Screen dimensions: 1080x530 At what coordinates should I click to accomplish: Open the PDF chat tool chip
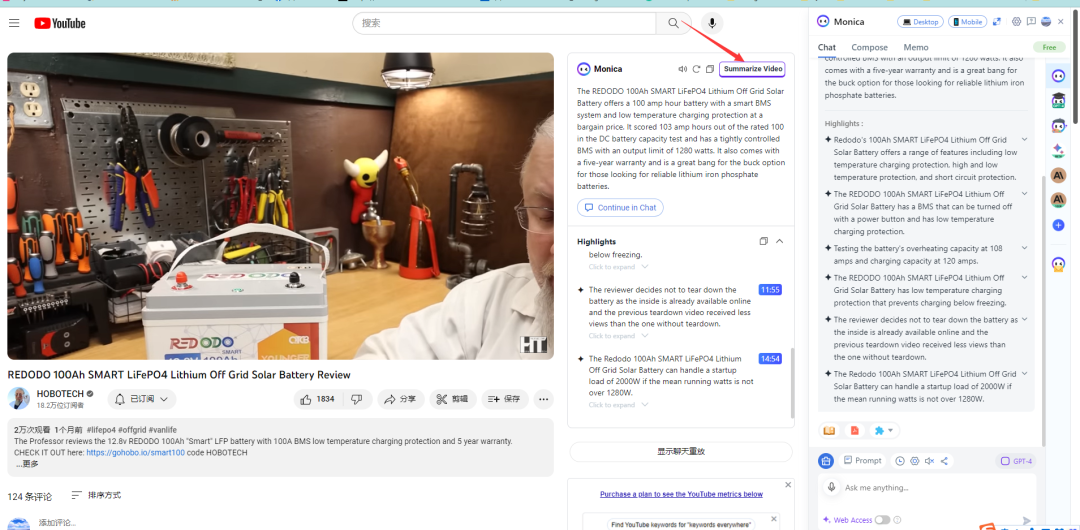pyautogui.click(x=854, y=431)
